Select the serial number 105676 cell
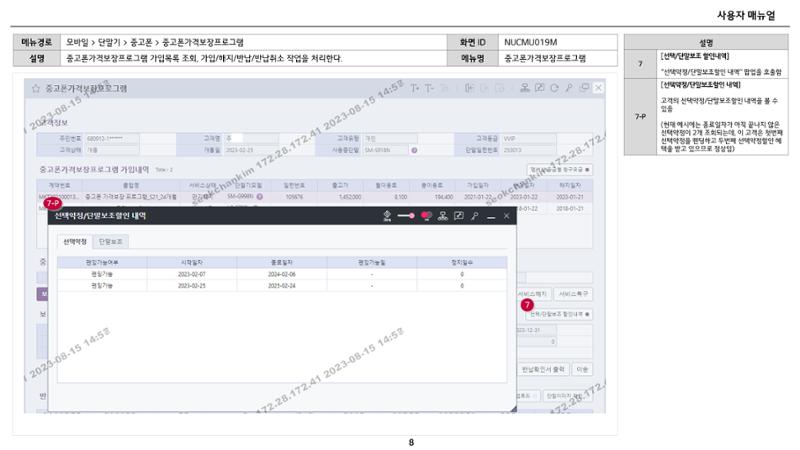The image size is (800, 450). pos(294,196)
